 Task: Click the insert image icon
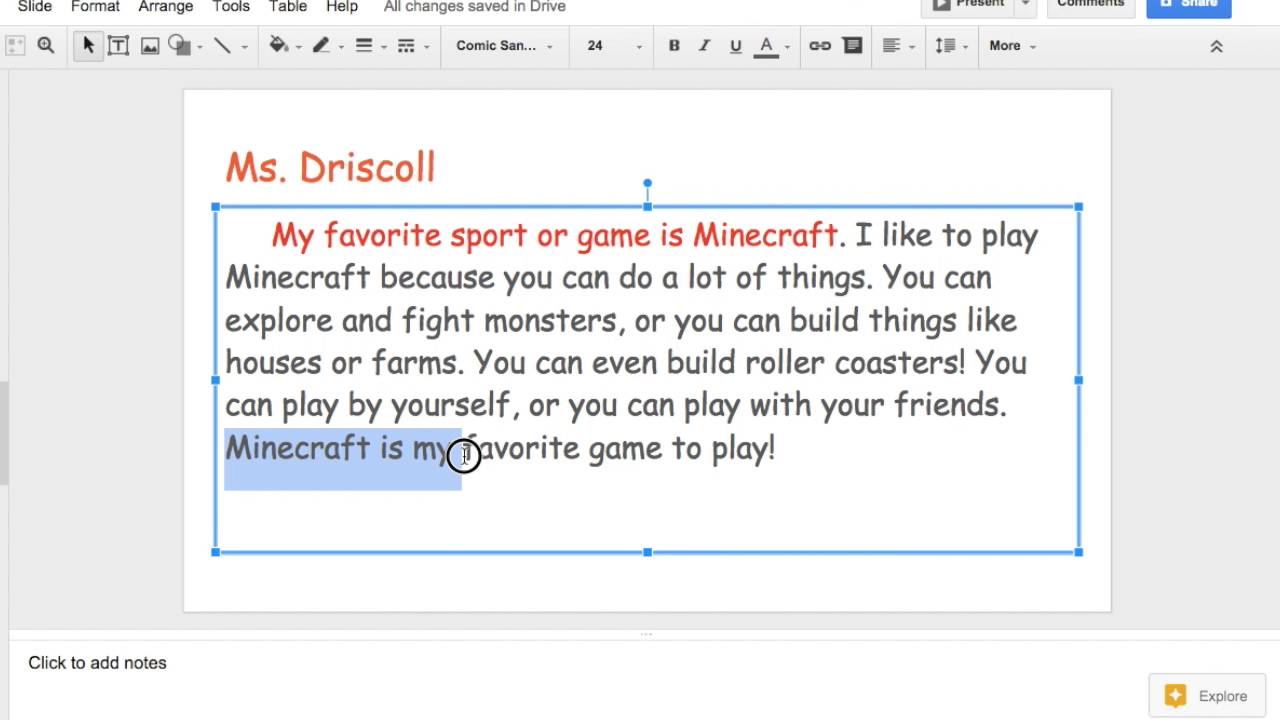150,45
